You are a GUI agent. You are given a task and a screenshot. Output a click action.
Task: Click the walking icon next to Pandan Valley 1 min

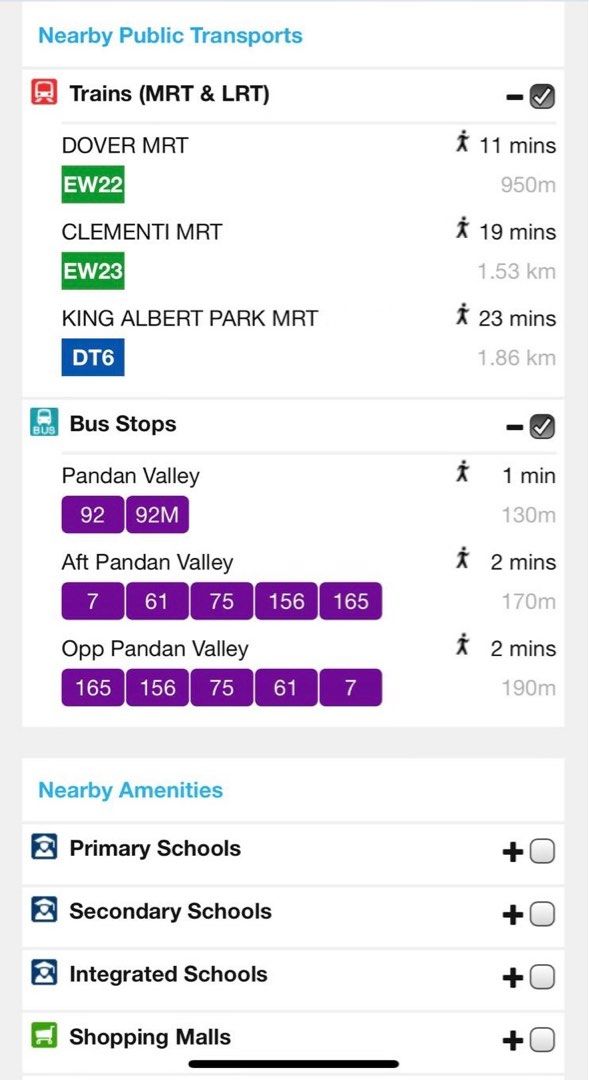[462, 474]
